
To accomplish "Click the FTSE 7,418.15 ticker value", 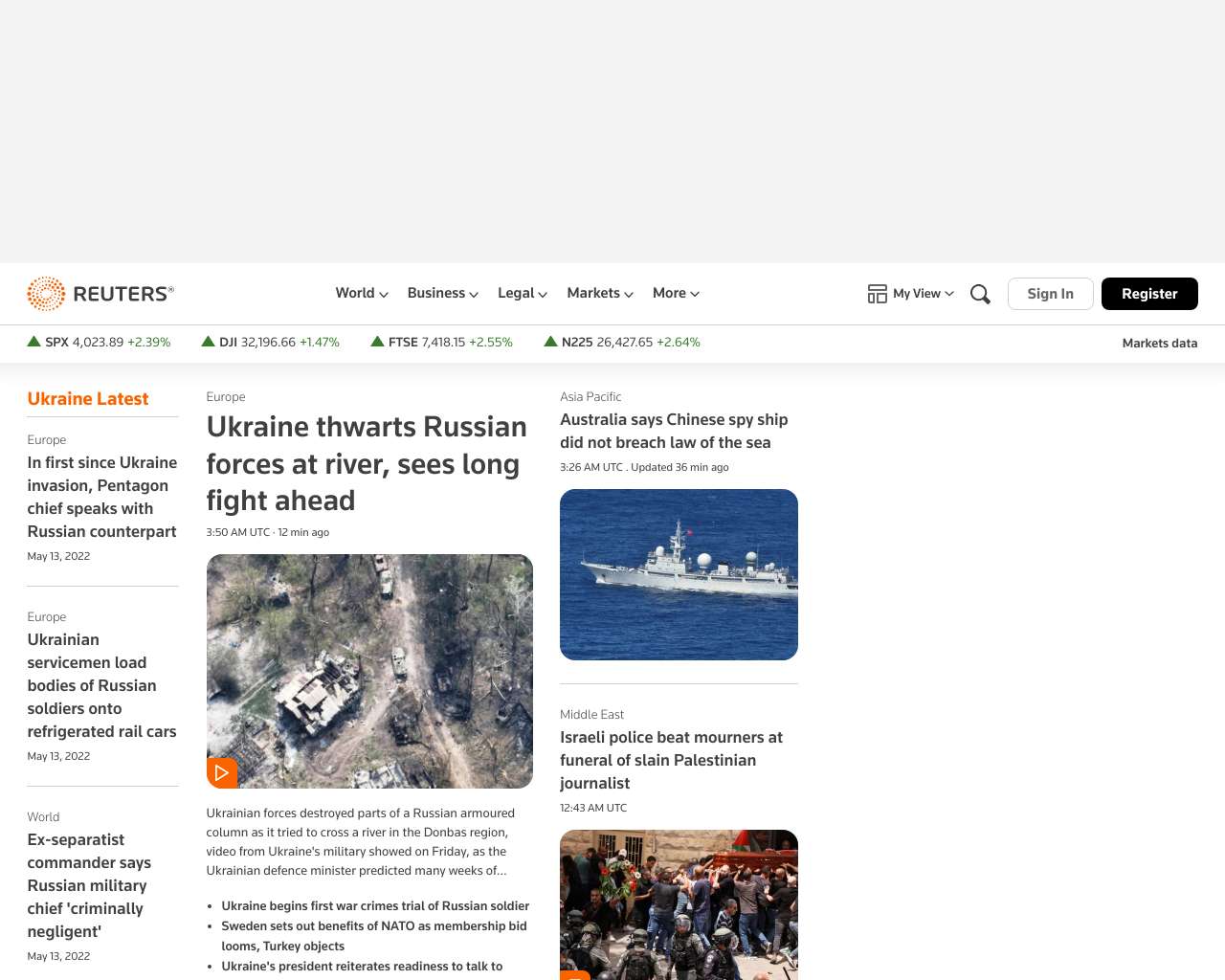I will click(x=443, y=342).
